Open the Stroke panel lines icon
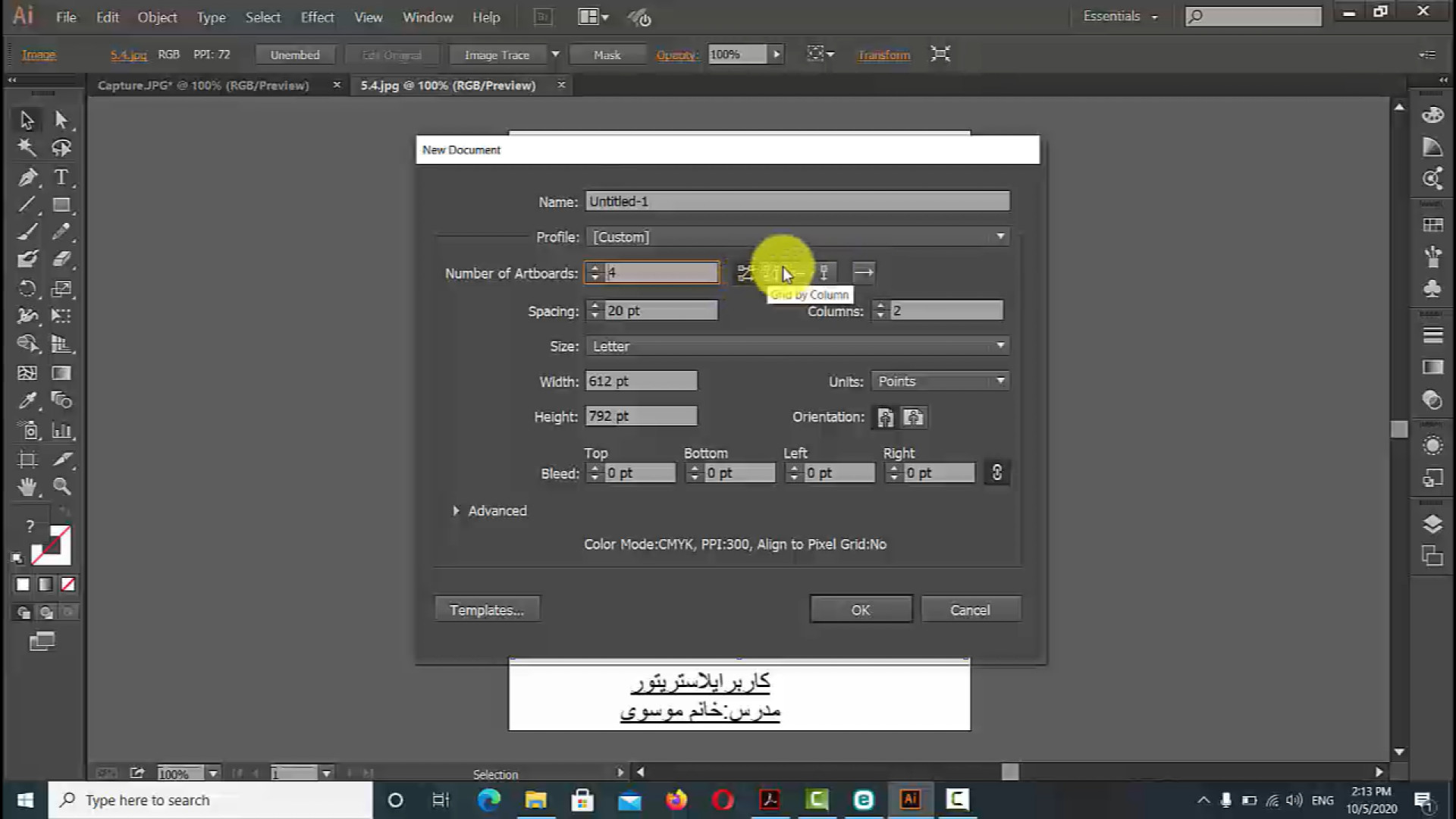Screen dimensions: 1456x819 (x=1432, y=336)
